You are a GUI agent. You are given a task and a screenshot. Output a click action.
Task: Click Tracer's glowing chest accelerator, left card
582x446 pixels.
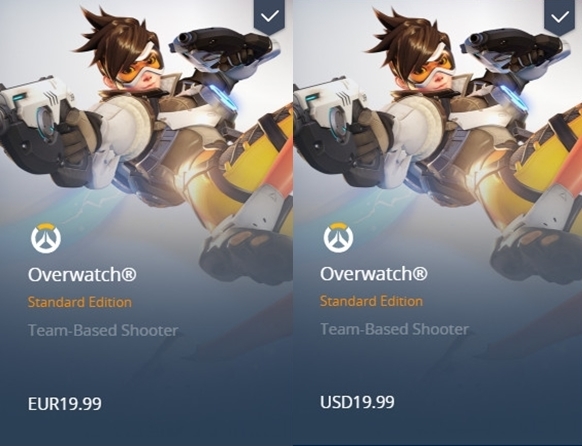tap(222, 97)
